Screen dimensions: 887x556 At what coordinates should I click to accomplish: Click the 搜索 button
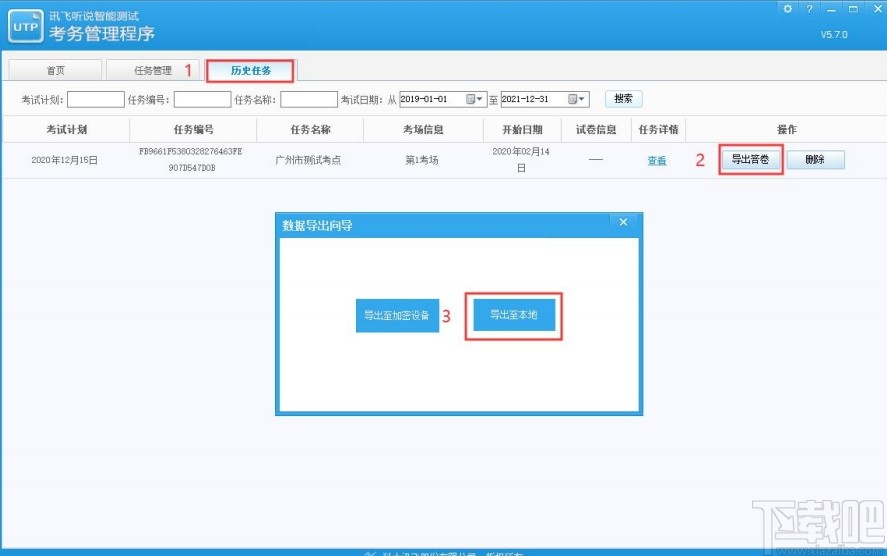[623, 98]
